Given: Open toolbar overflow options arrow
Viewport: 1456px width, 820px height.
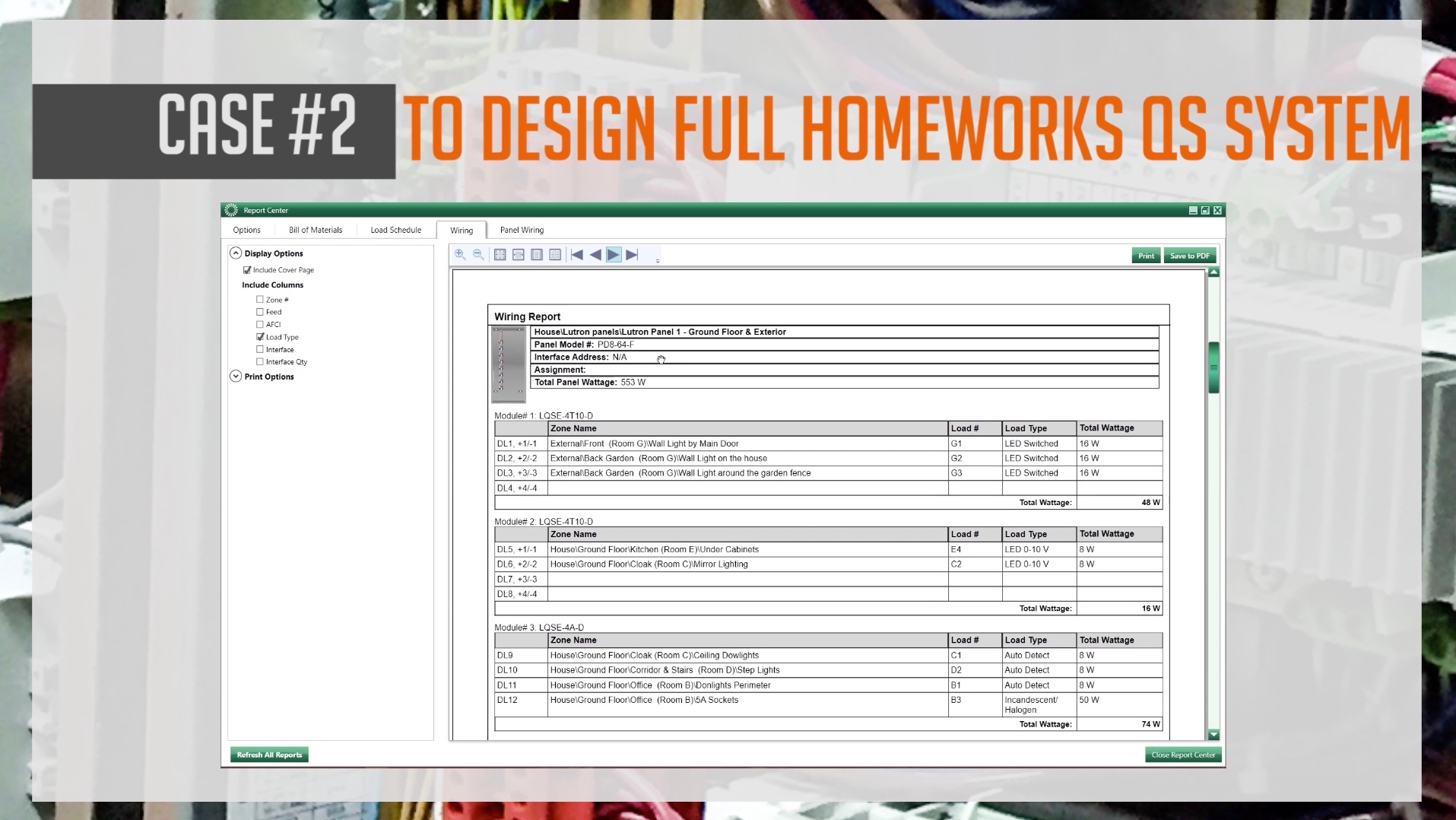Looking at the screenshot, I should point(658,260).
